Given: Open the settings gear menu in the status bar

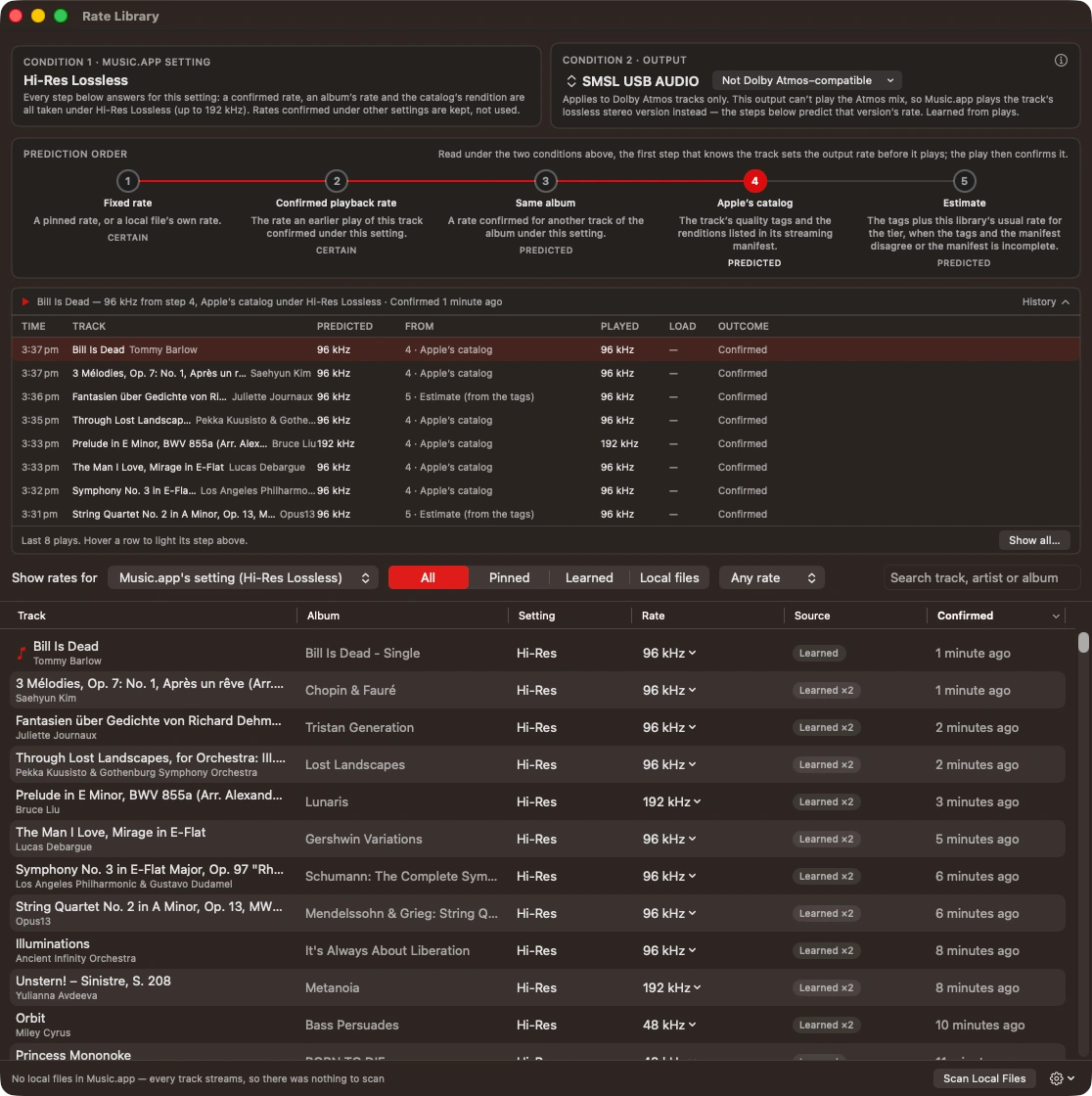Looking at the screenshot, I should coord(1062,1078).
